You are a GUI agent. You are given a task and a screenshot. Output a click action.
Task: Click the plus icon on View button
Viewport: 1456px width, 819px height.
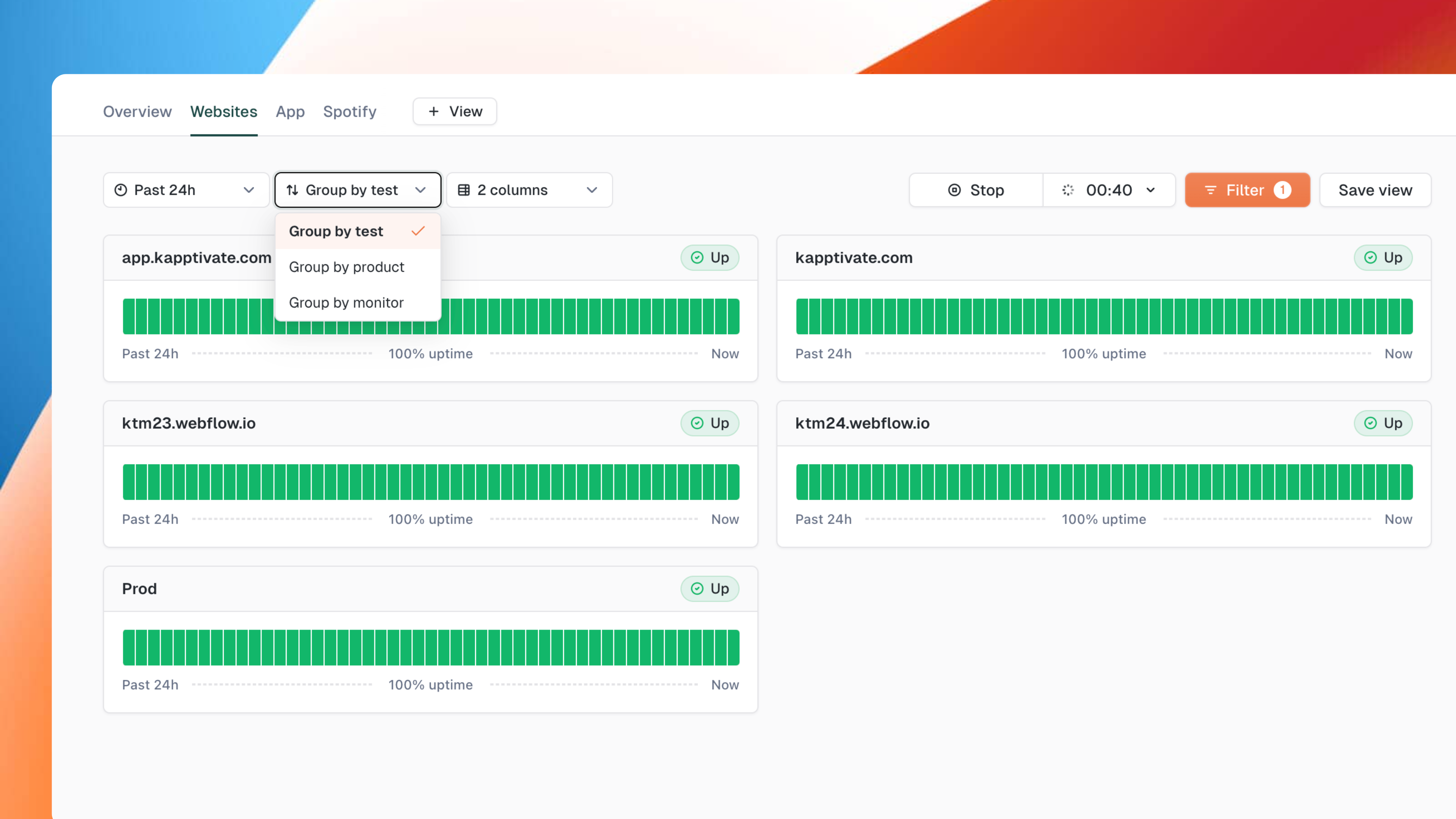click(x=433, y=111)
